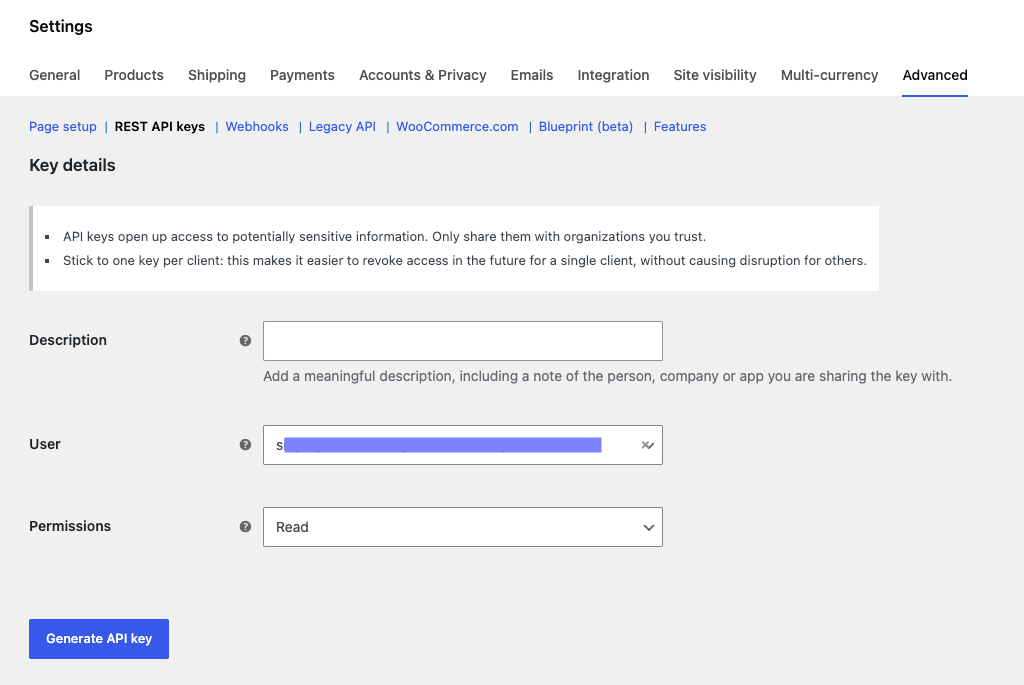Open the User field help icon
This screenshot has height=685, width=1024.
click(x=245, y=445)
